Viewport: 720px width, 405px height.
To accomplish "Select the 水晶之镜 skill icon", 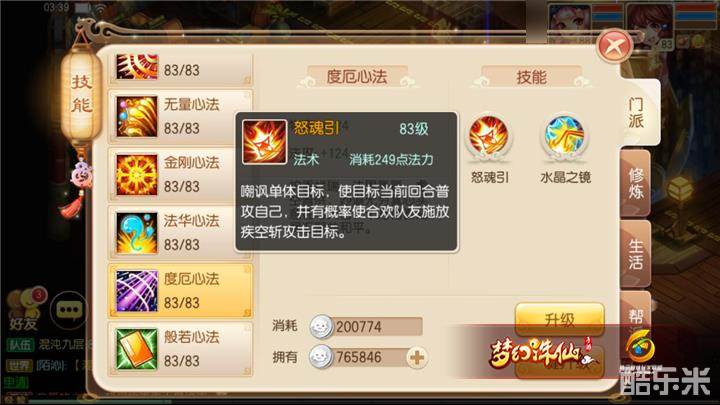I will 564,136.
